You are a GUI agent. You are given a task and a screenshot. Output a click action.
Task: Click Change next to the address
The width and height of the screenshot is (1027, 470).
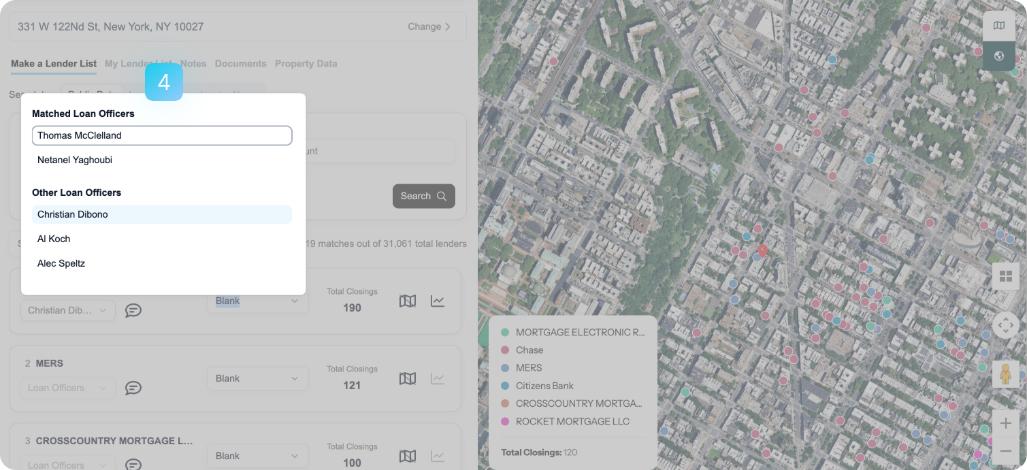[429, 27]
